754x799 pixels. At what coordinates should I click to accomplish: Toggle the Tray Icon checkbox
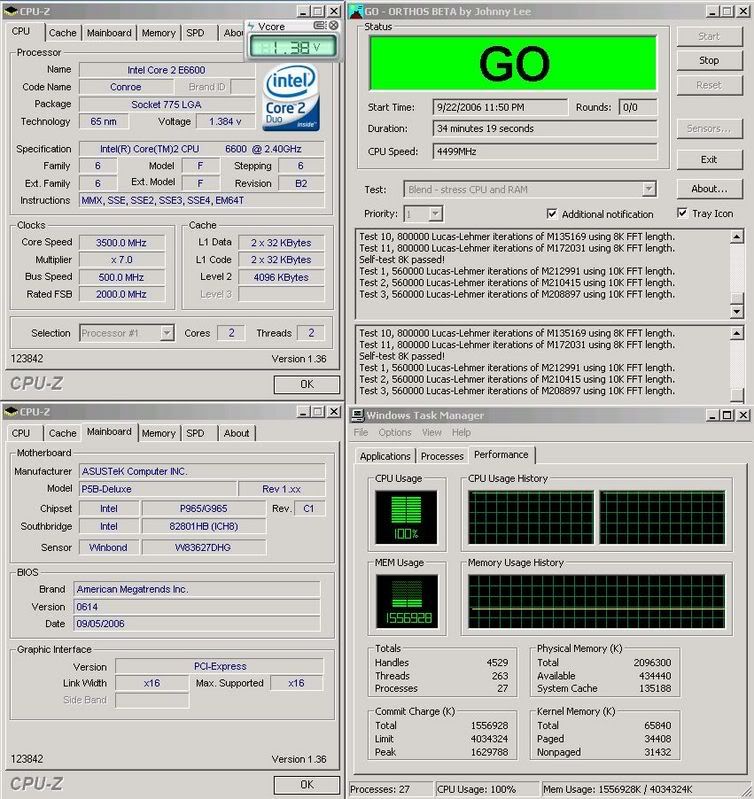tap(682, 213)
